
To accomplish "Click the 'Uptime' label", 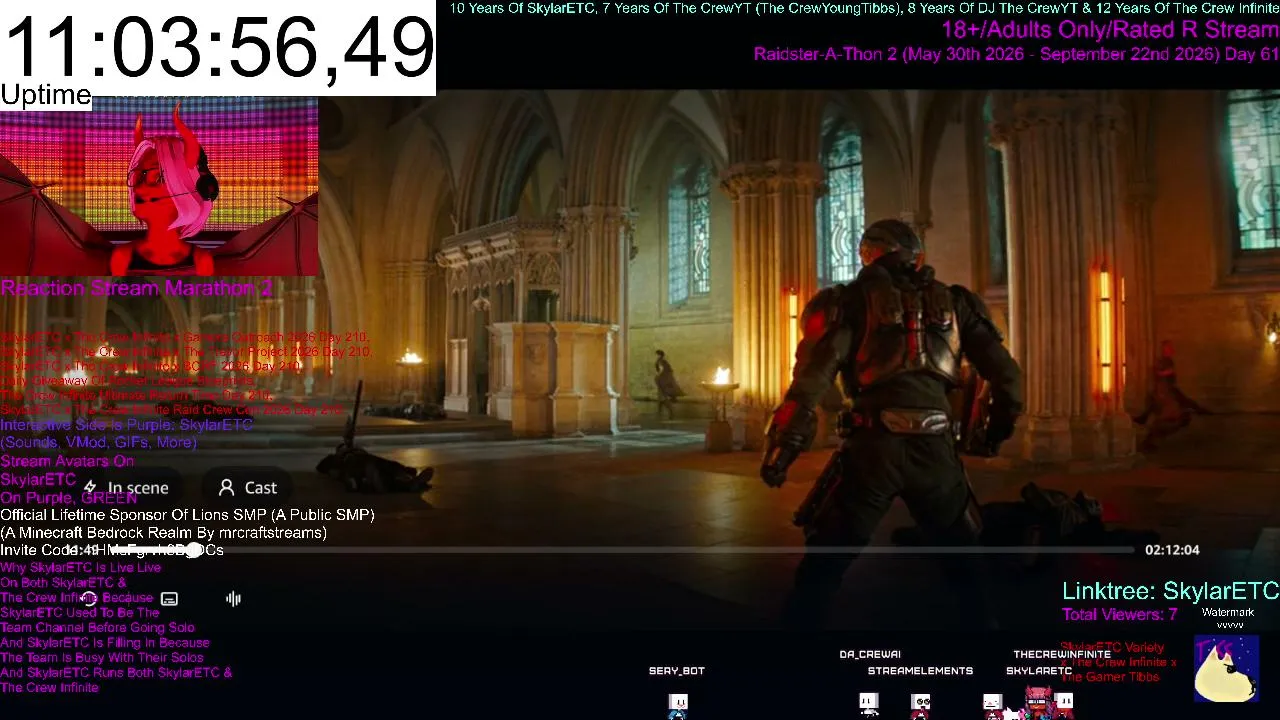I will (46, 95).
